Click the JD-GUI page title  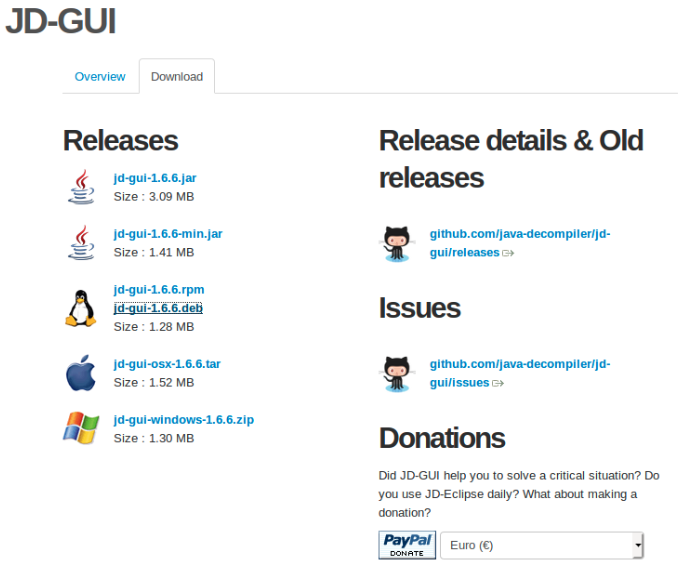tap(61, 21)
